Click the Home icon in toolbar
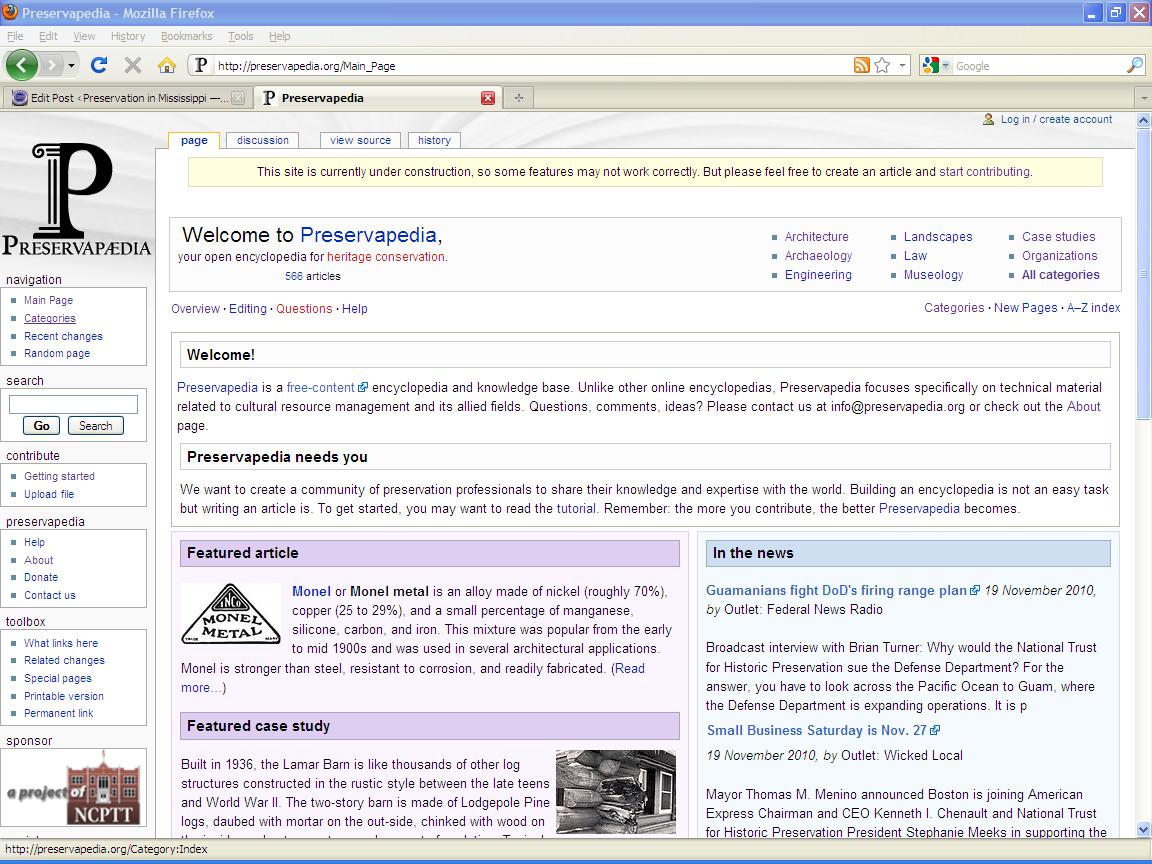1152x864 pixels. [x=166, y=65]
